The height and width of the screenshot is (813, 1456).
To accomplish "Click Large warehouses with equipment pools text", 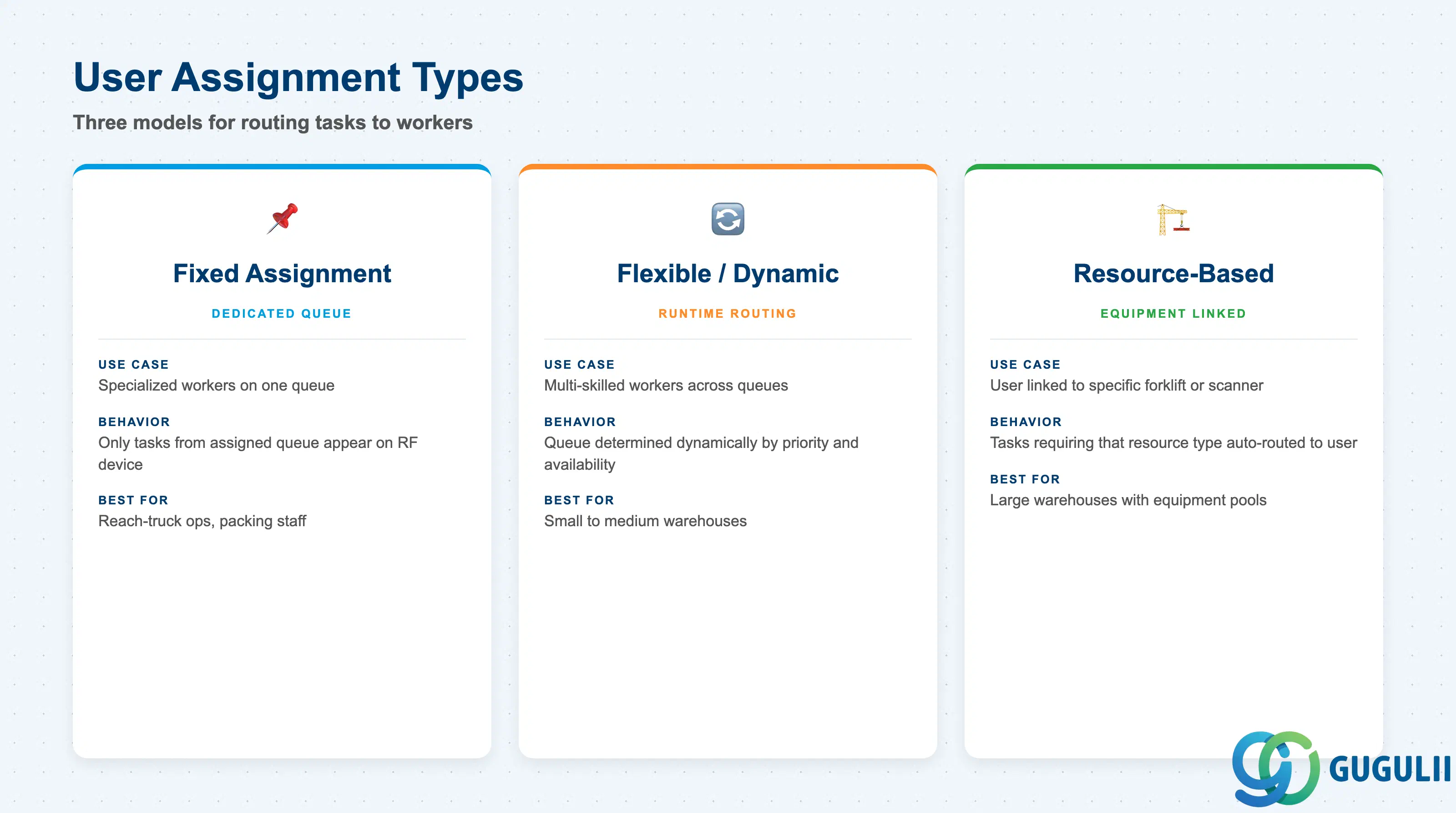I will click(x=1128, y=500).
